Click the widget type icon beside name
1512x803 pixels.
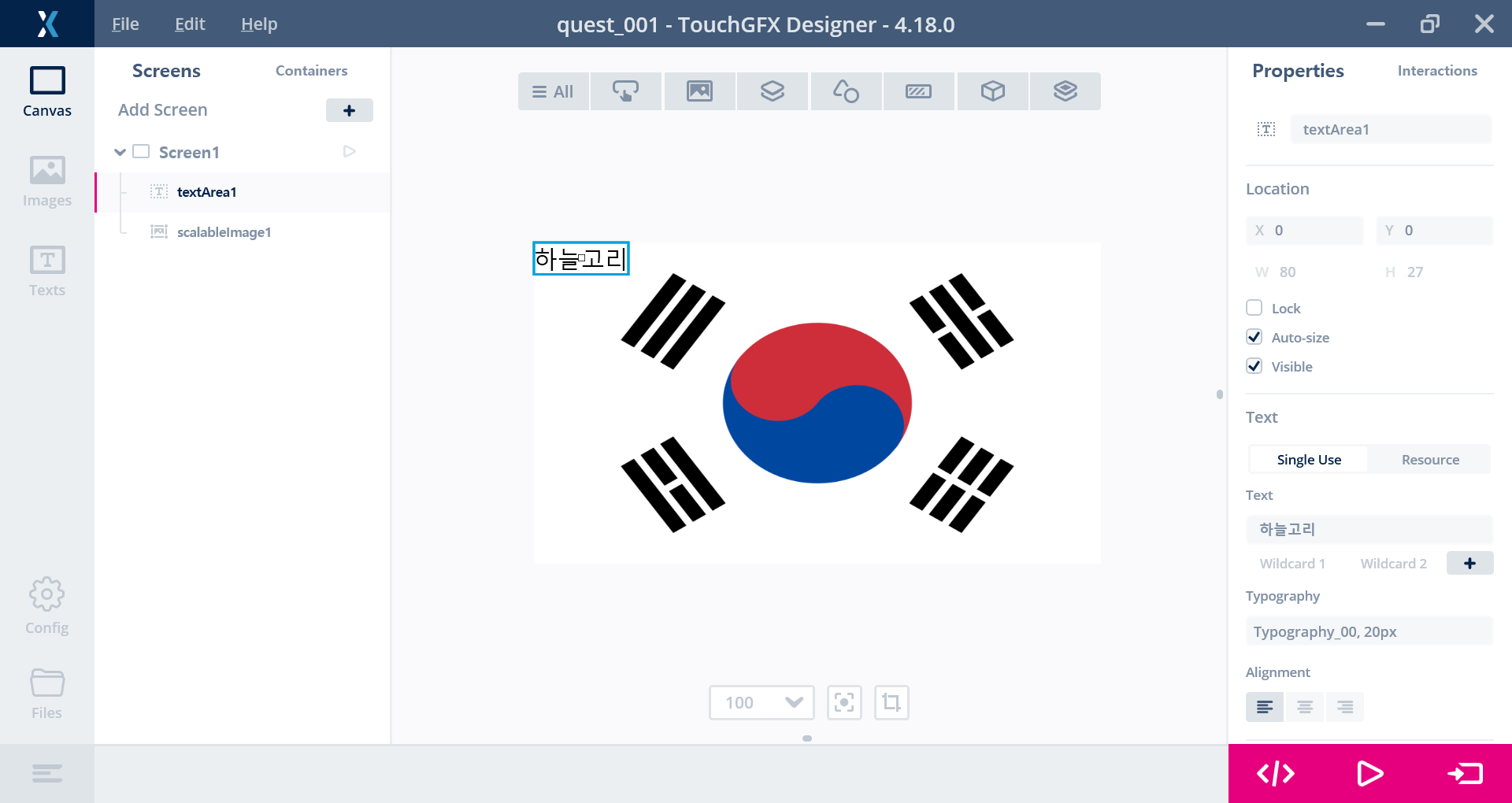pos(1266,129)
